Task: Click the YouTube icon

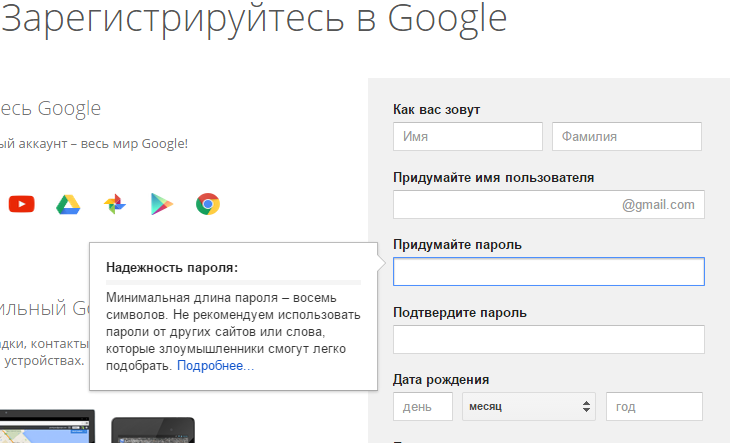Action: click(21, 204)
